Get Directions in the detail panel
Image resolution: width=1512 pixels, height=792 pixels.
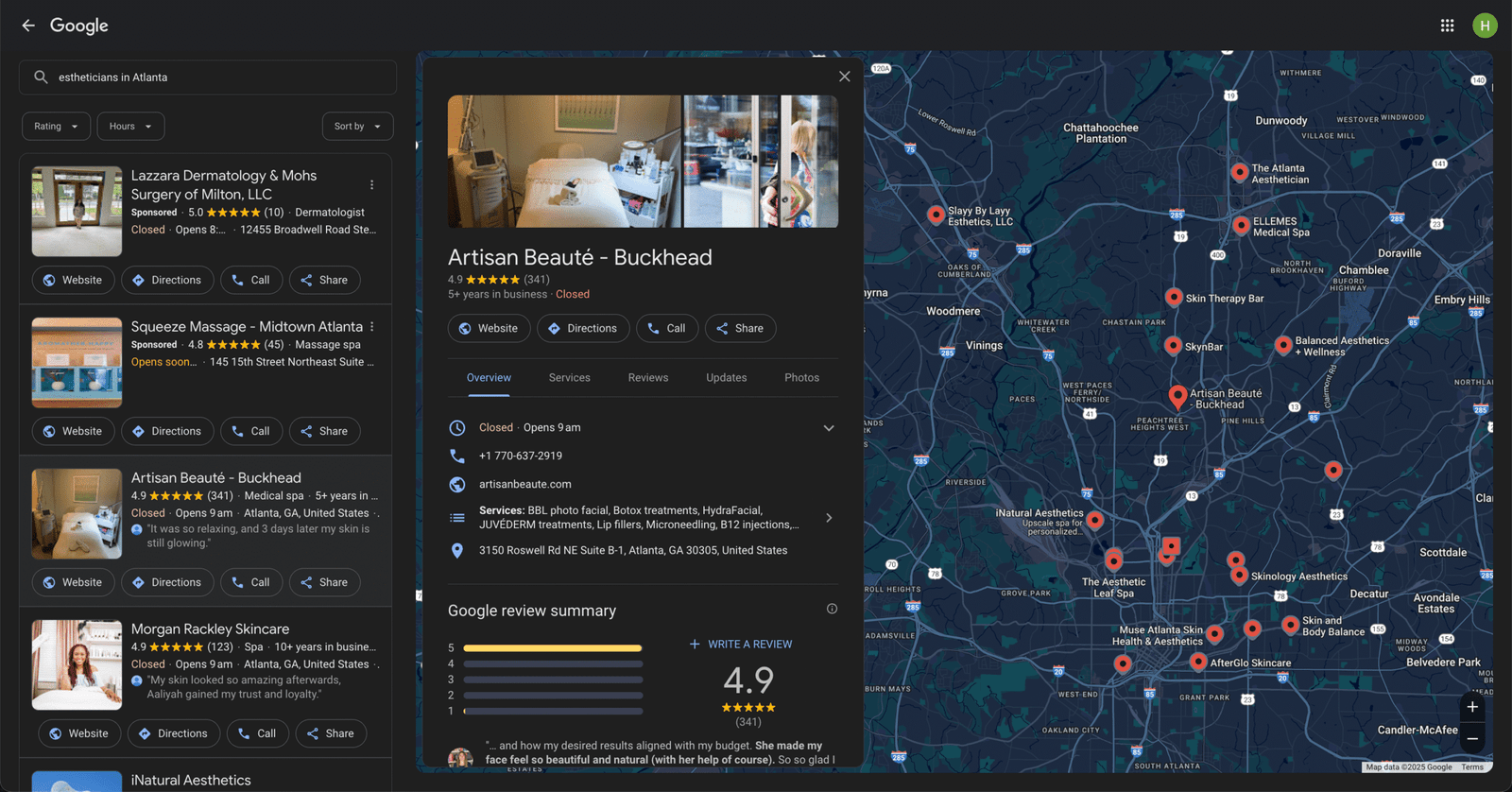pyautogui.click(x=583, y=328)
